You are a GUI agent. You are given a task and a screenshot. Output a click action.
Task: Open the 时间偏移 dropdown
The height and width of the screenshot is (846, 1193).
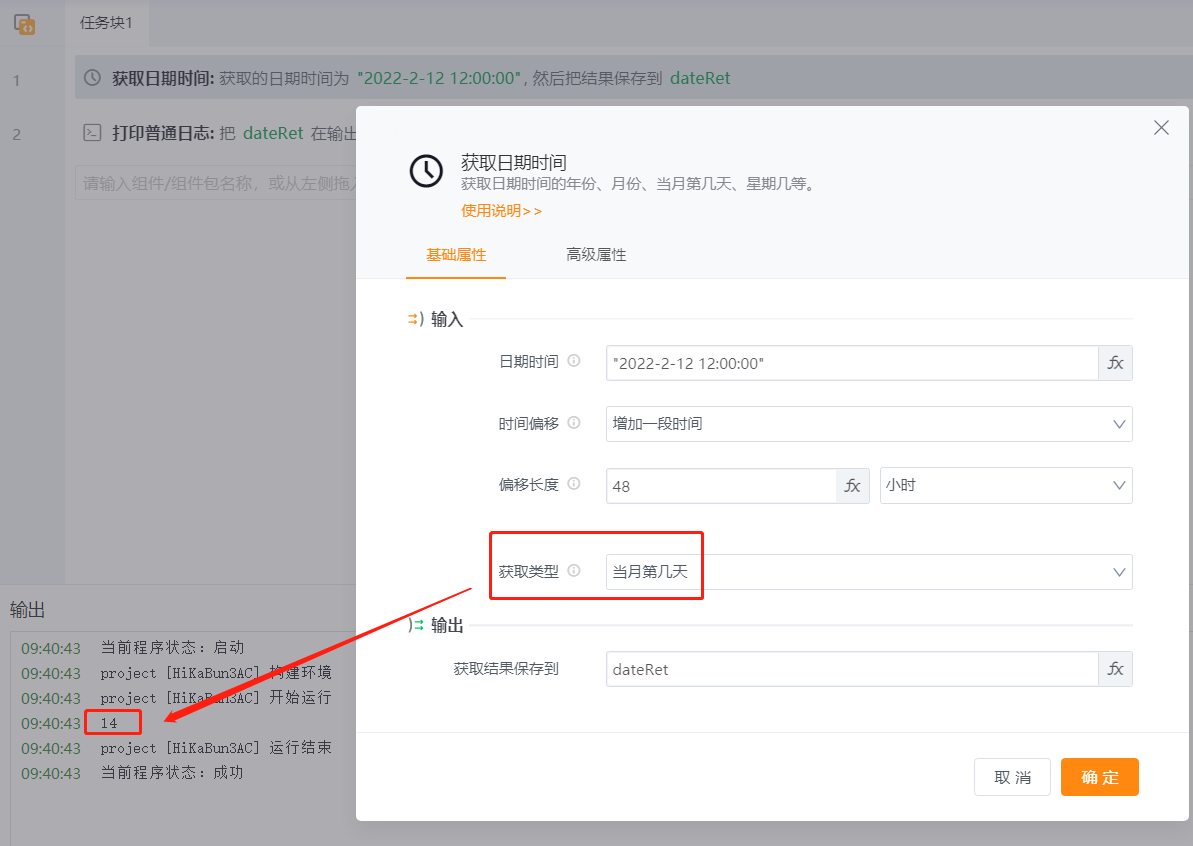click(x=868, y=424)
